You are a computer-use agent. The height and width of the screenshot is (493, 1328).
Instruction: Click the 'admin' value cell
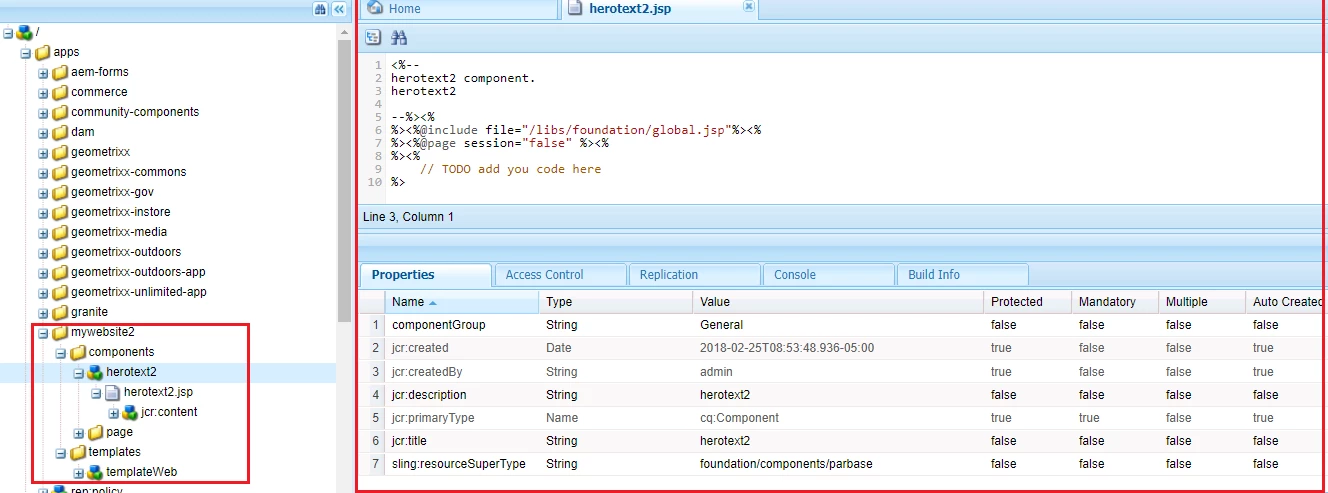click(x=716, y=372)
